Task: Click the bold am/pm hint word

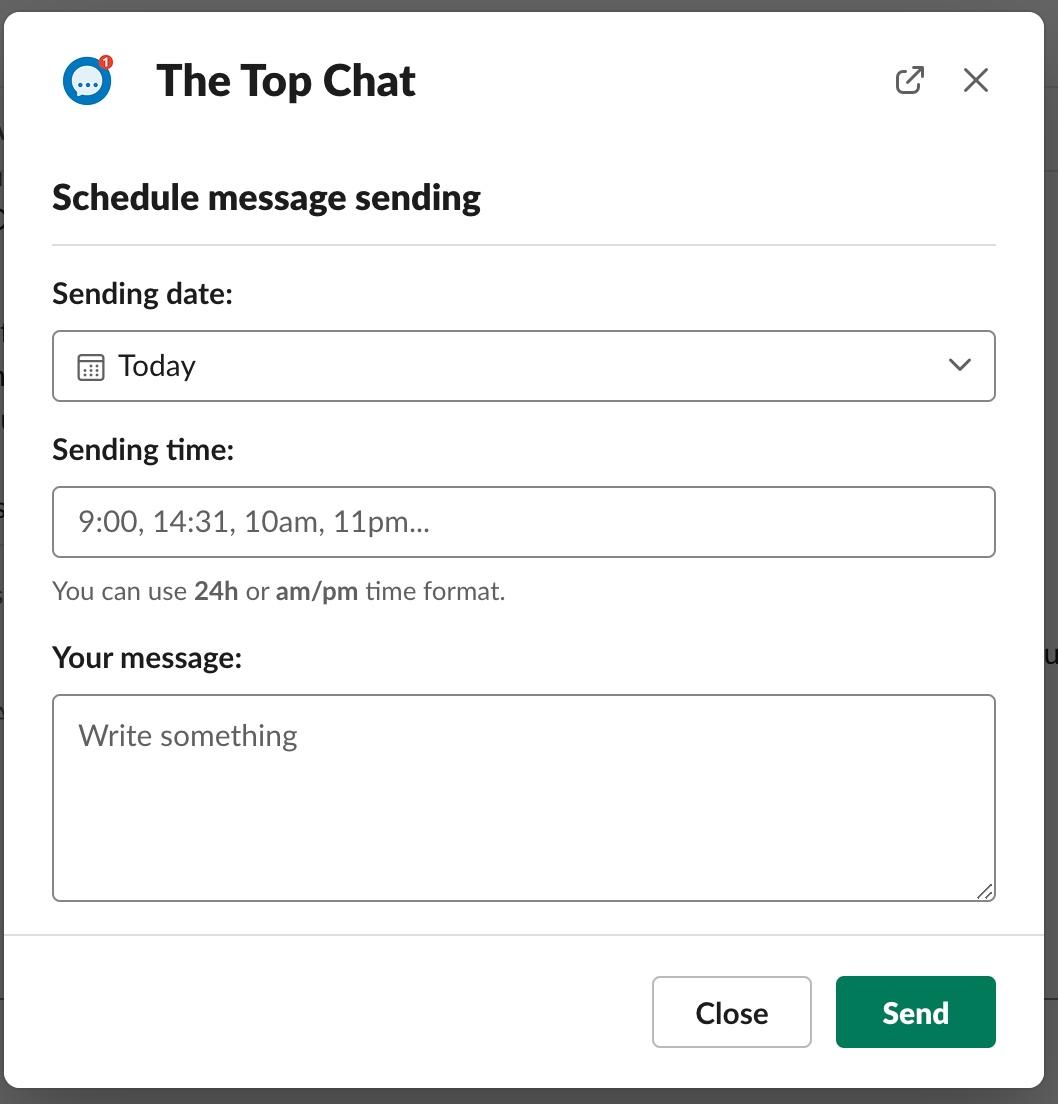Action: (x=317, y=591)
